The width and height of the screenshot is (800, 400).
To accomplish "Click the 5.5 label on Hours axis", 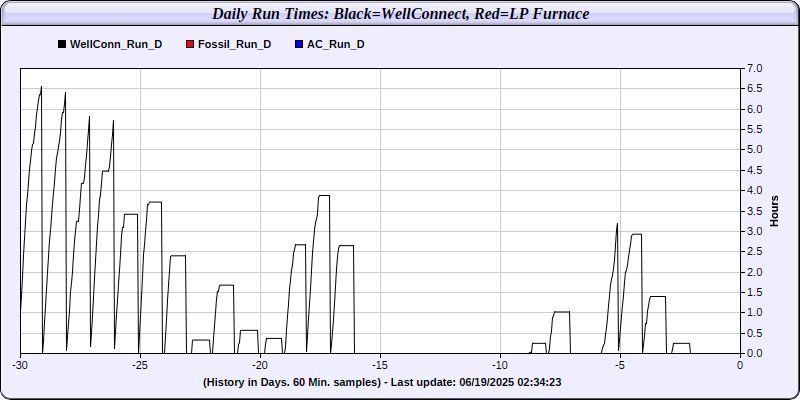I will 754,130.
